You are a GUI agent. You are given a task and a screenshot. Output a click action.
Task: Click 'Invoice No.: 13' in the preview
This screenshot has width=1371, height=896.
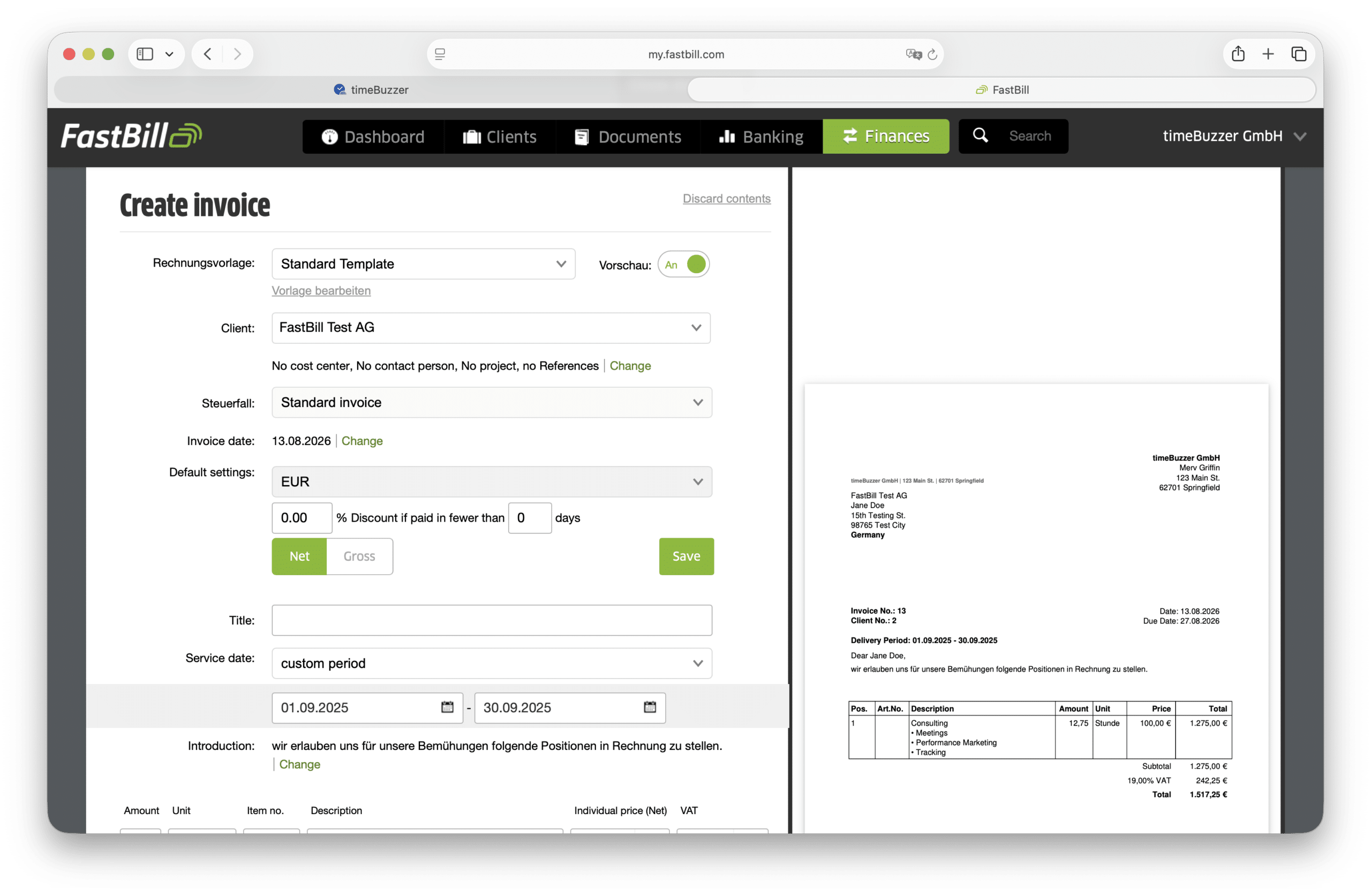[878, 611]
